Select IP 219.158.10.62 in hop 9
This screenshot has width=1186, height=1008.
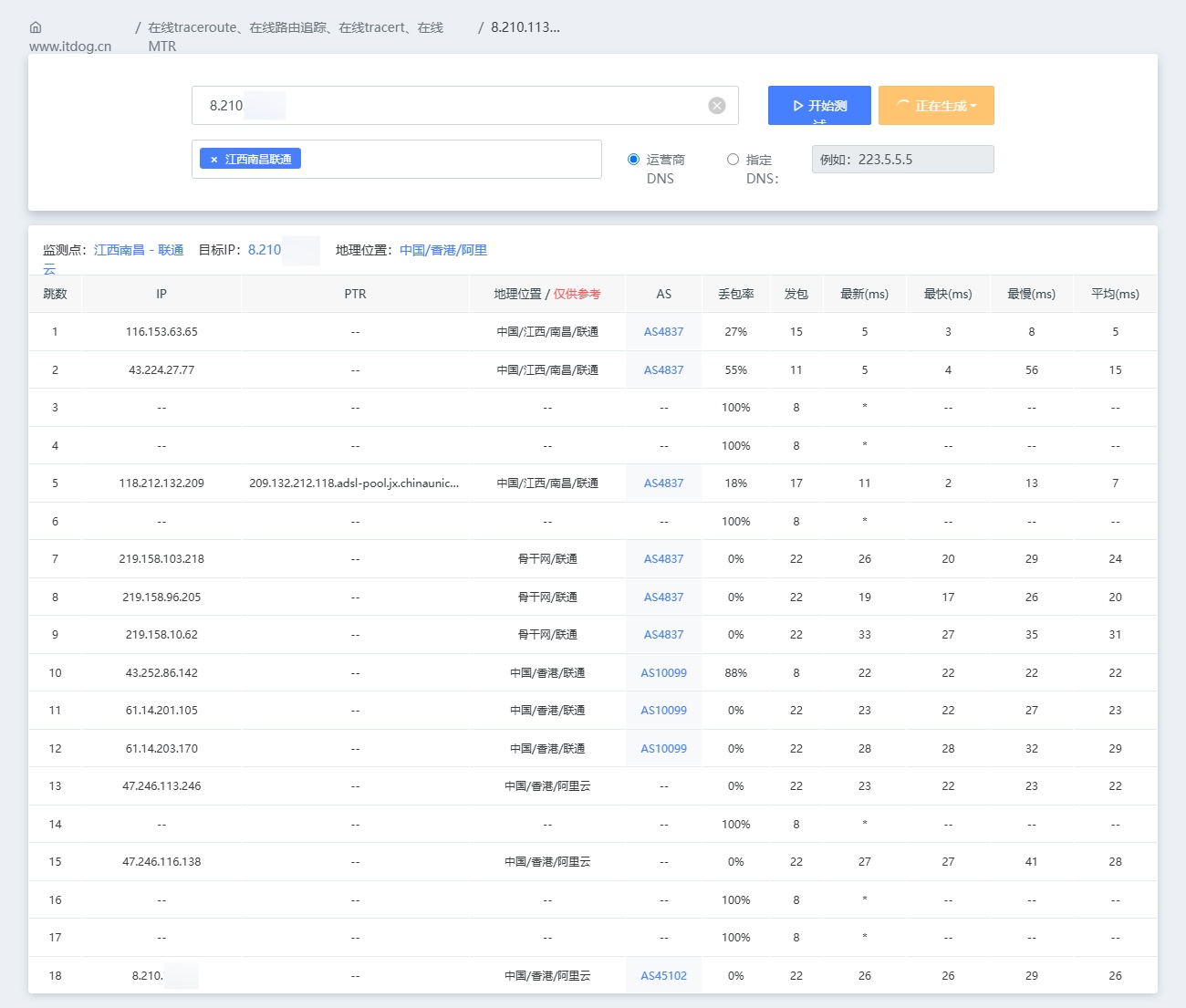[161, 635]
